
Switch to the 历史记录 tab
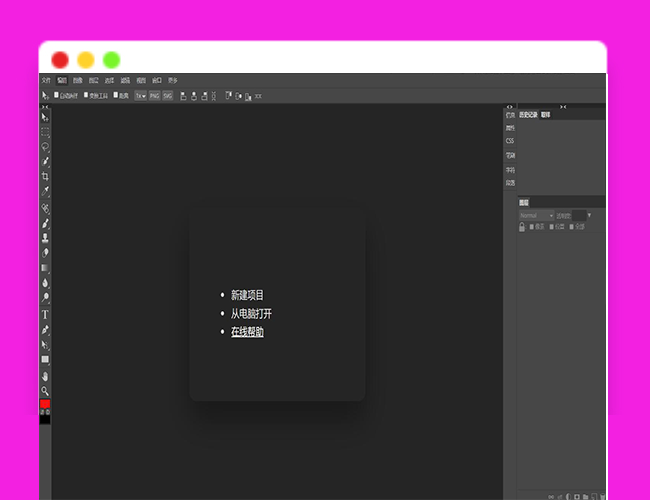pos(528,115)
